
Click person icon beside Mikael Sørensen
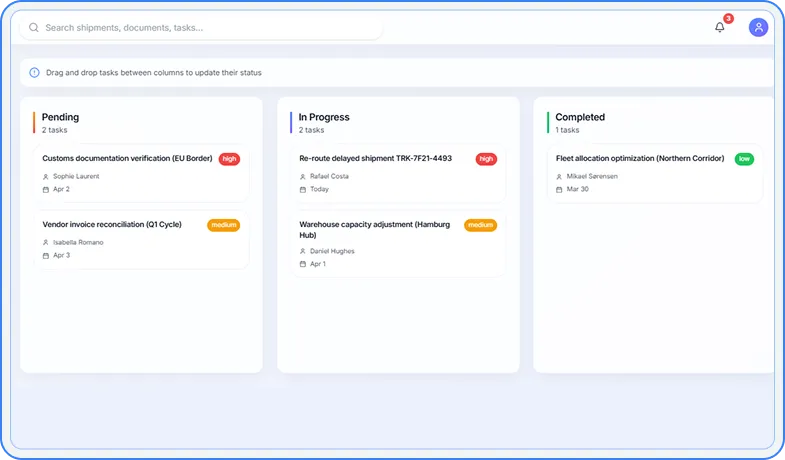559,176
